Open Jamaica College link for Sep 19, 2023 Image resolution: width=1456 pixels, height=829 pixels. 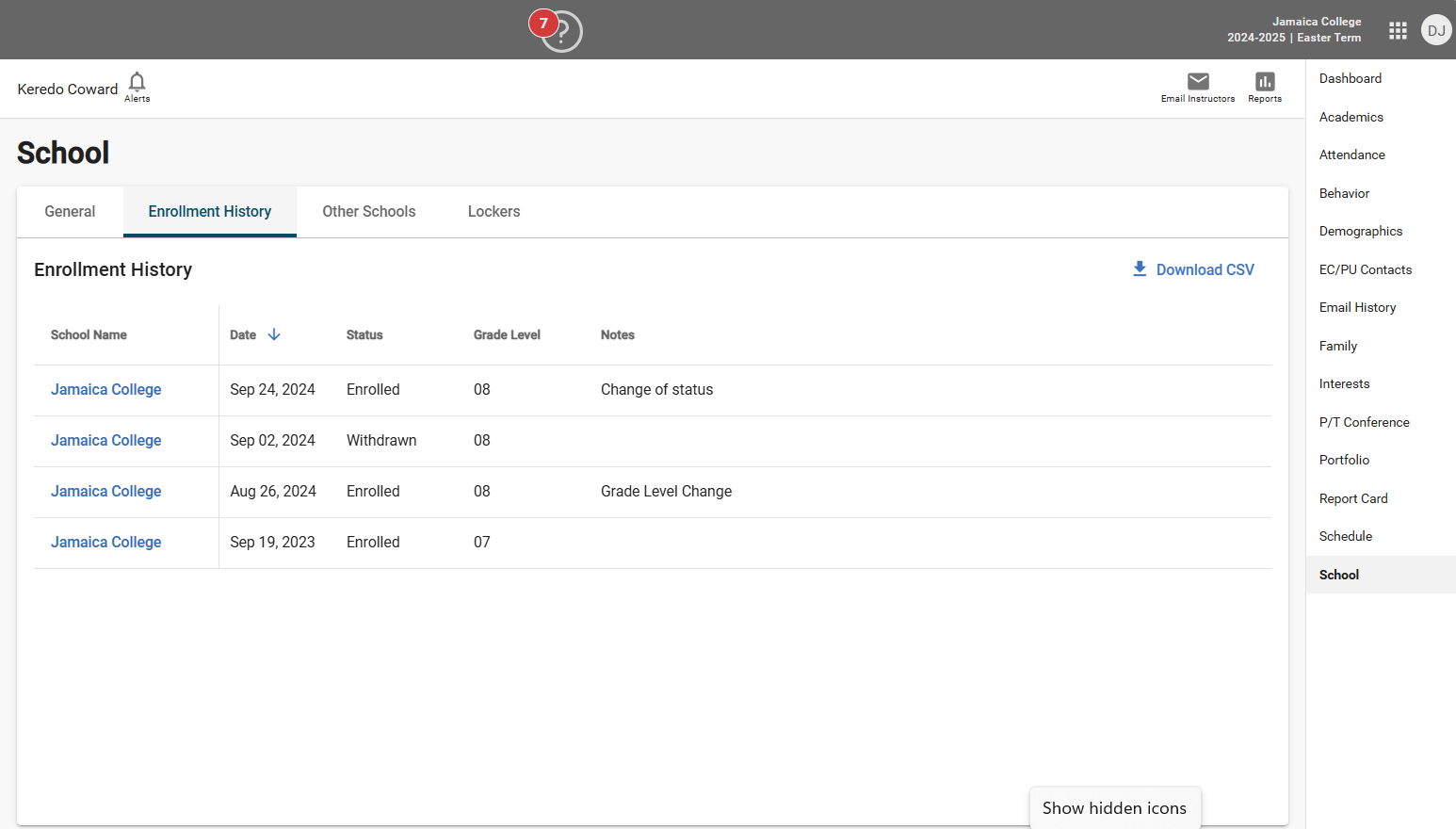106,543
